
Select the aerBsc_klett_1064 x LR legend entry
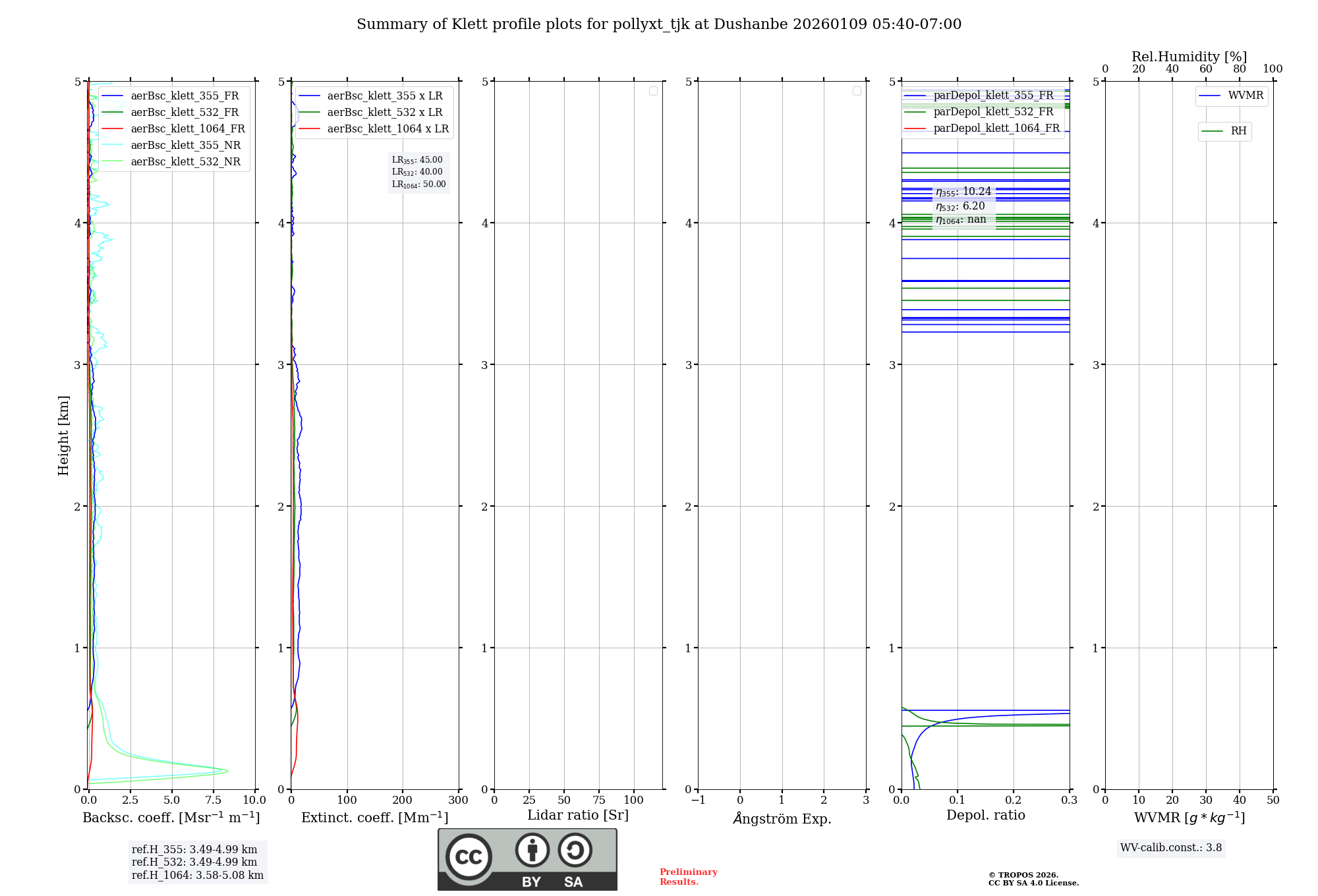387,129
